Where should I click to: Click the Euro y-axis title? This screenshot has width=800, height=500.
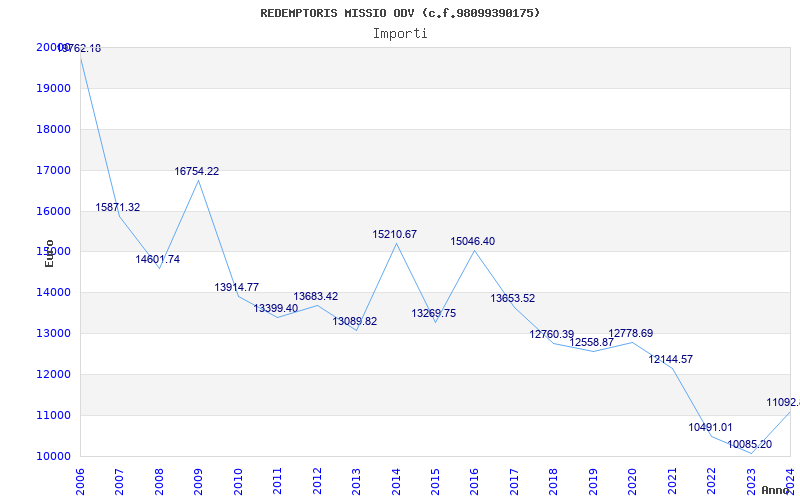[49, 253]
